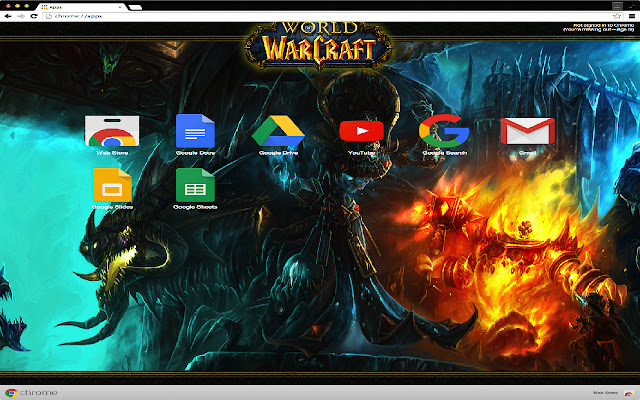
Task: Open the user profile button in title bar
Action: pos(617,6)
